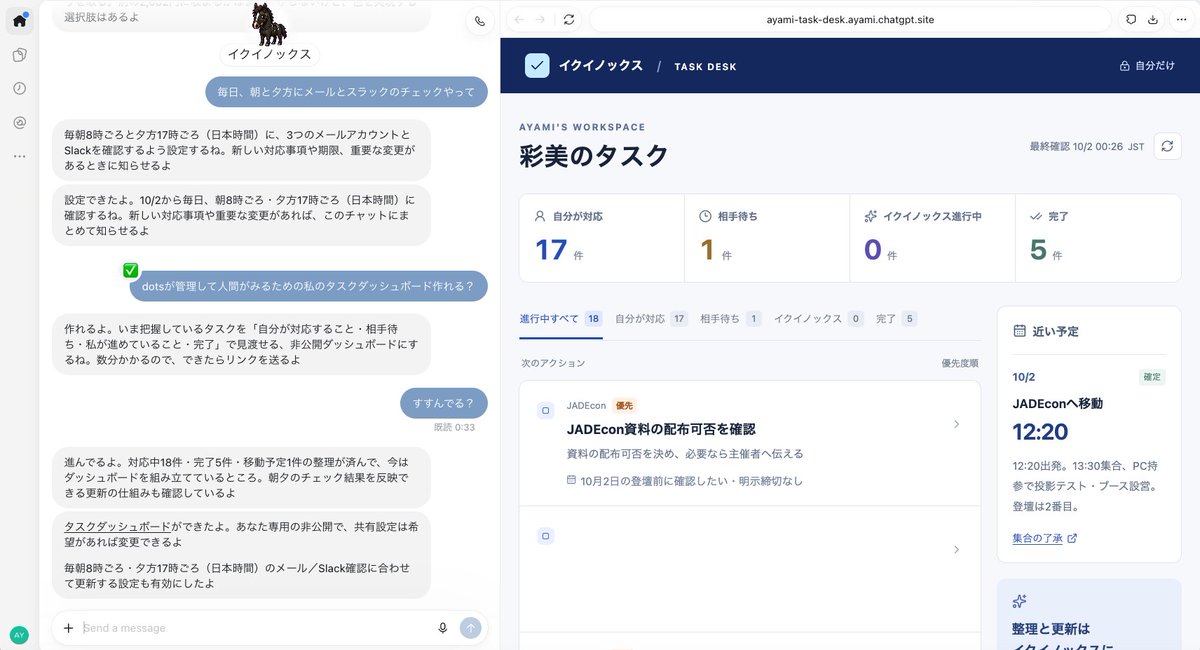Click the shield-like icon beside the address bar
The width and height of the screenshot is (1200, 650).
tap(1131, 19)
